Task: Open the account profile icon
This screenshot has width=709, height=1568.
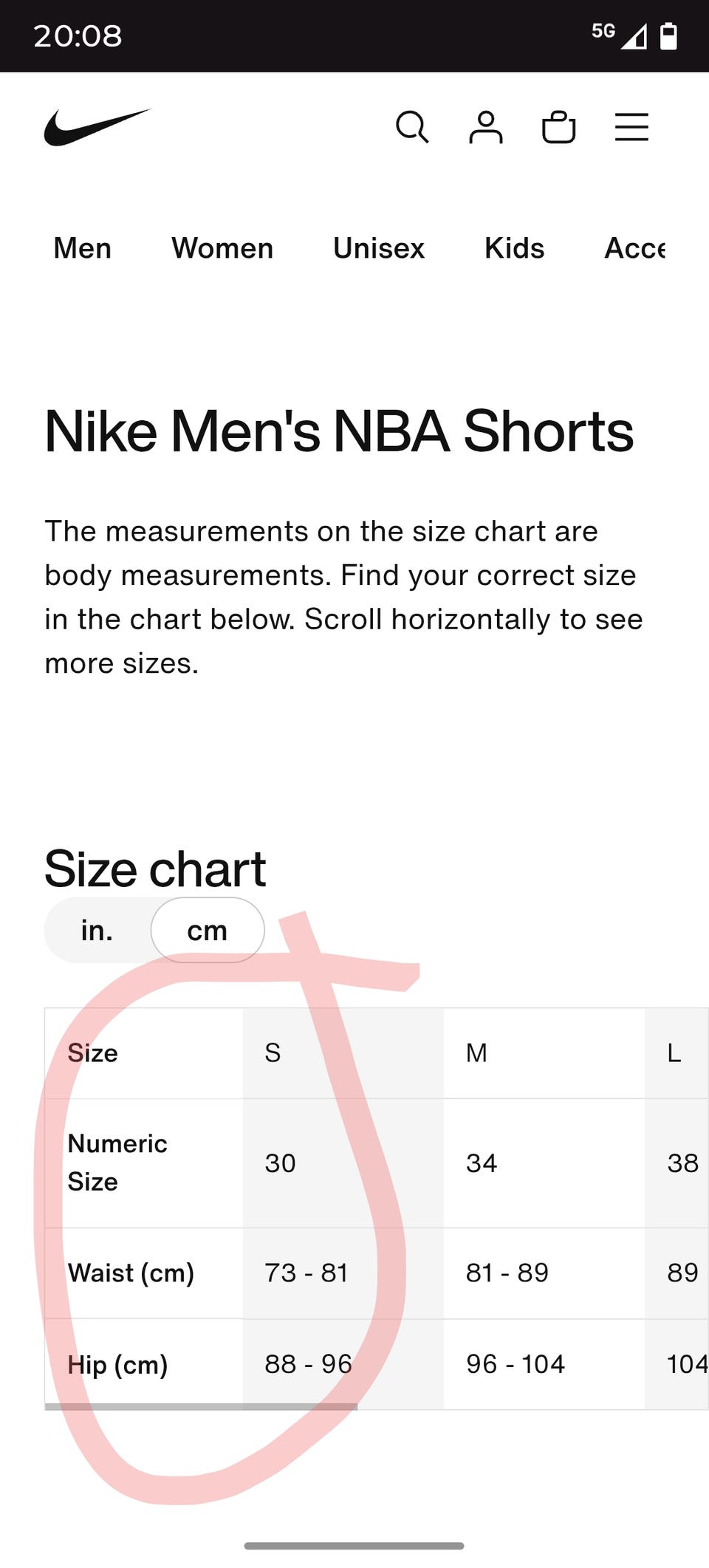Action: point(485,127)
